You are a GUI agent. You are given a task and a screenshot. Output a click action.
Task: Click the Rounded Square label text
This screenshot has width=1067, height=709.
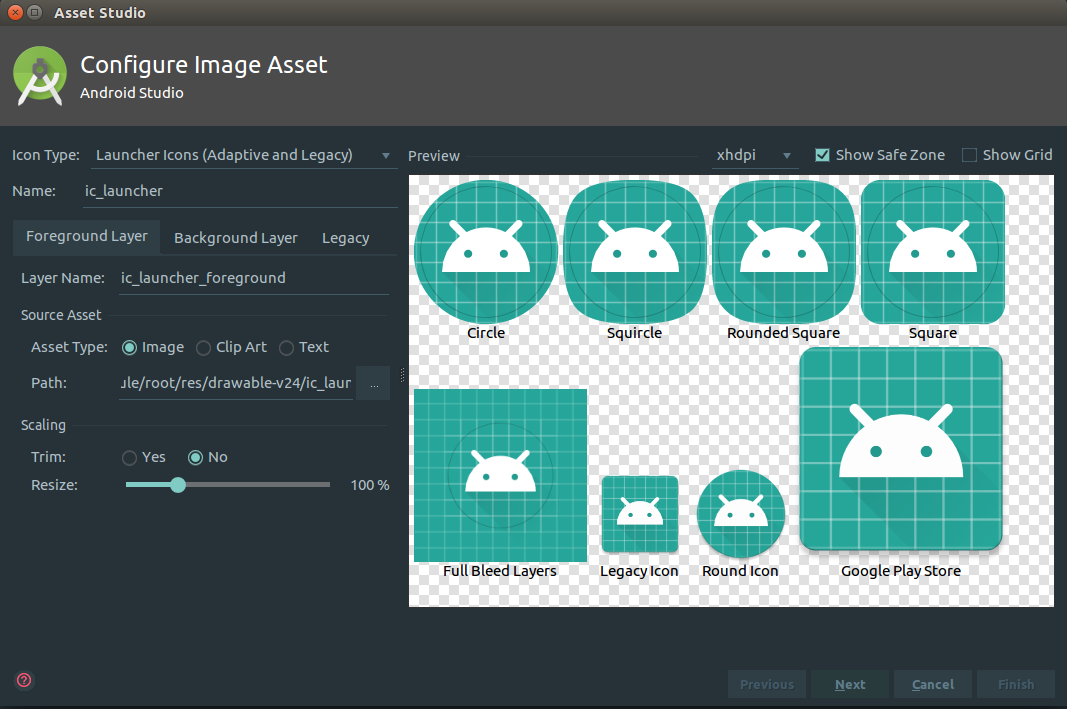click(783, 333)
